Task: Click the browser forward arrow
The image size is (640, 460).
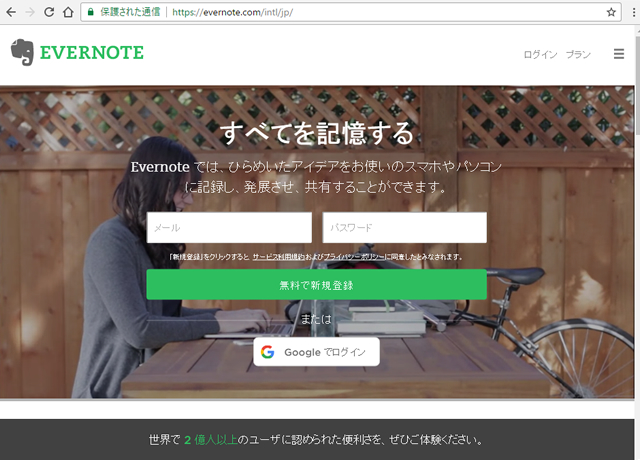Action: pyautogui.click(x=30, y=12)
